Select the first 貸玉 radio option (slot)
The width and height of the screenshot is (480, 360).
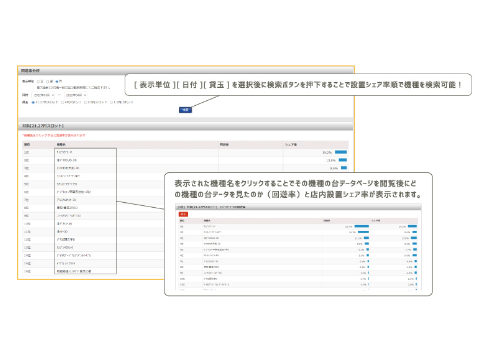point(33,102)
